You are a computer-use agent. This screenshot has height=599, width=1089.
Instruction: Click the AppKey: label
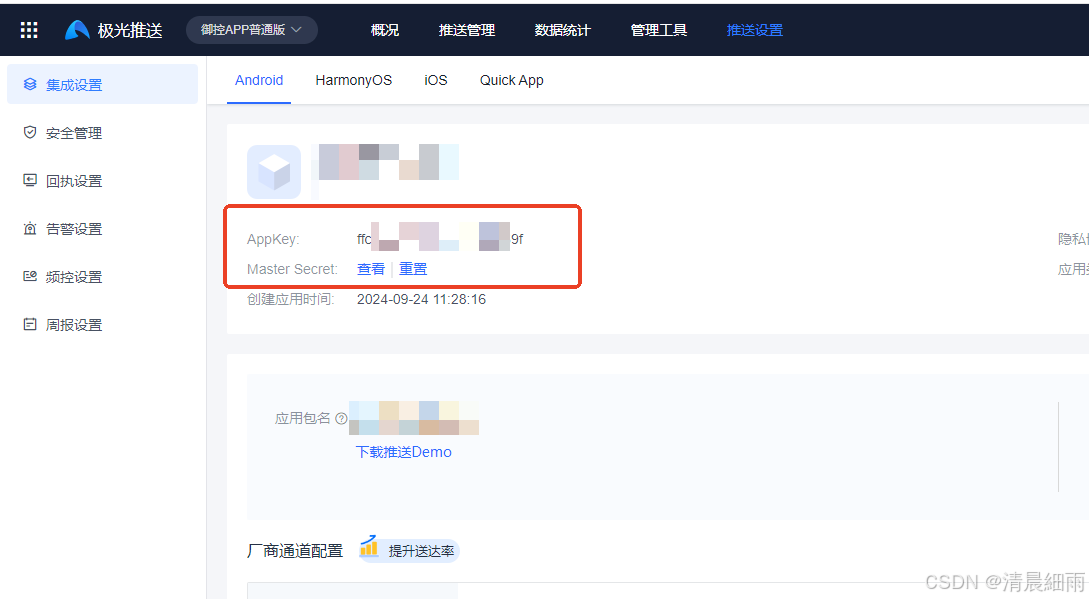[273, 239]
